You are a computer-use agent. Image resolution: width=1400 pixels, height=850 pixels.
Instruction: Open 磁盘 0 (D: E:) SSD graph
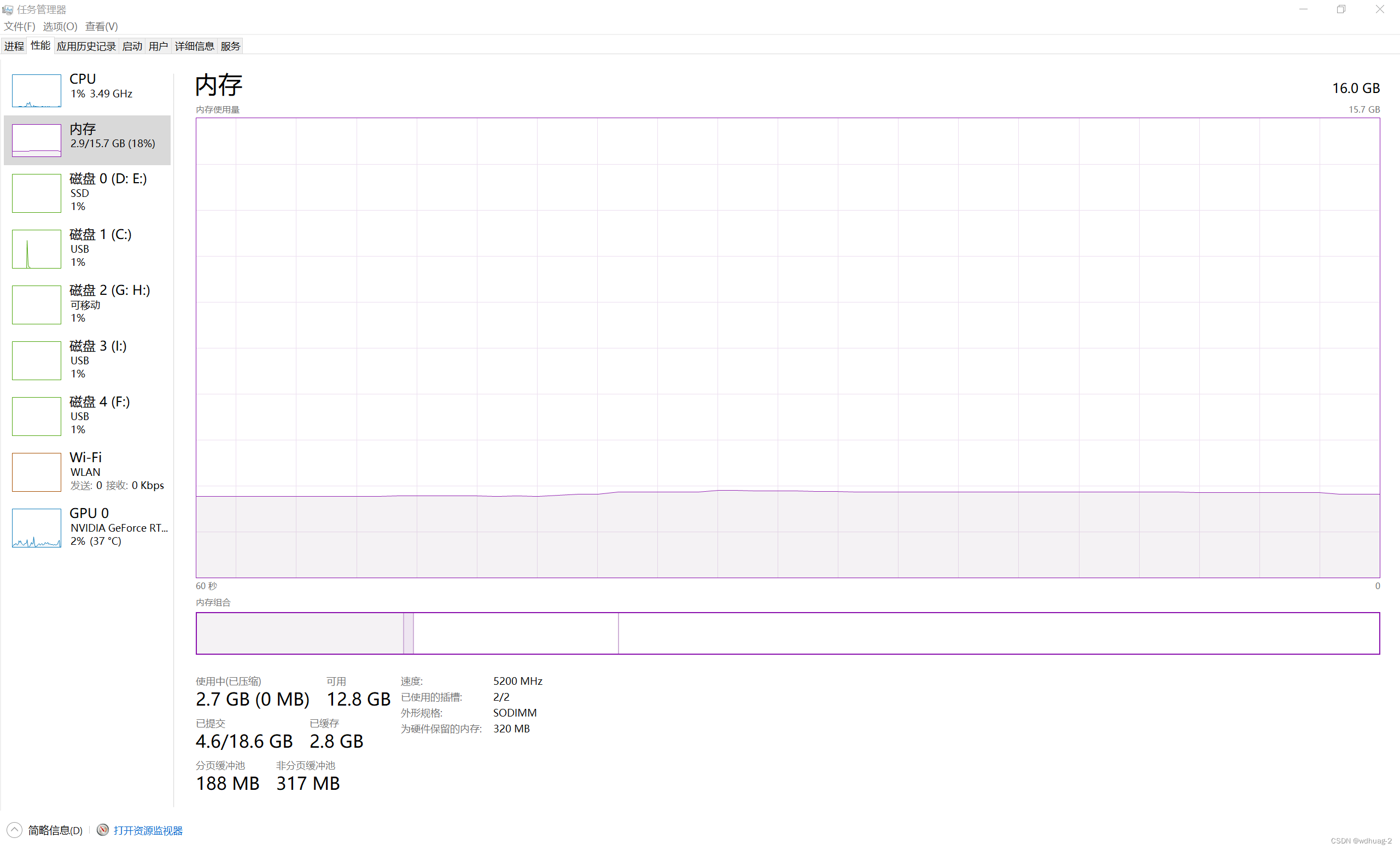pyautogui.click(x=87, y=193)
